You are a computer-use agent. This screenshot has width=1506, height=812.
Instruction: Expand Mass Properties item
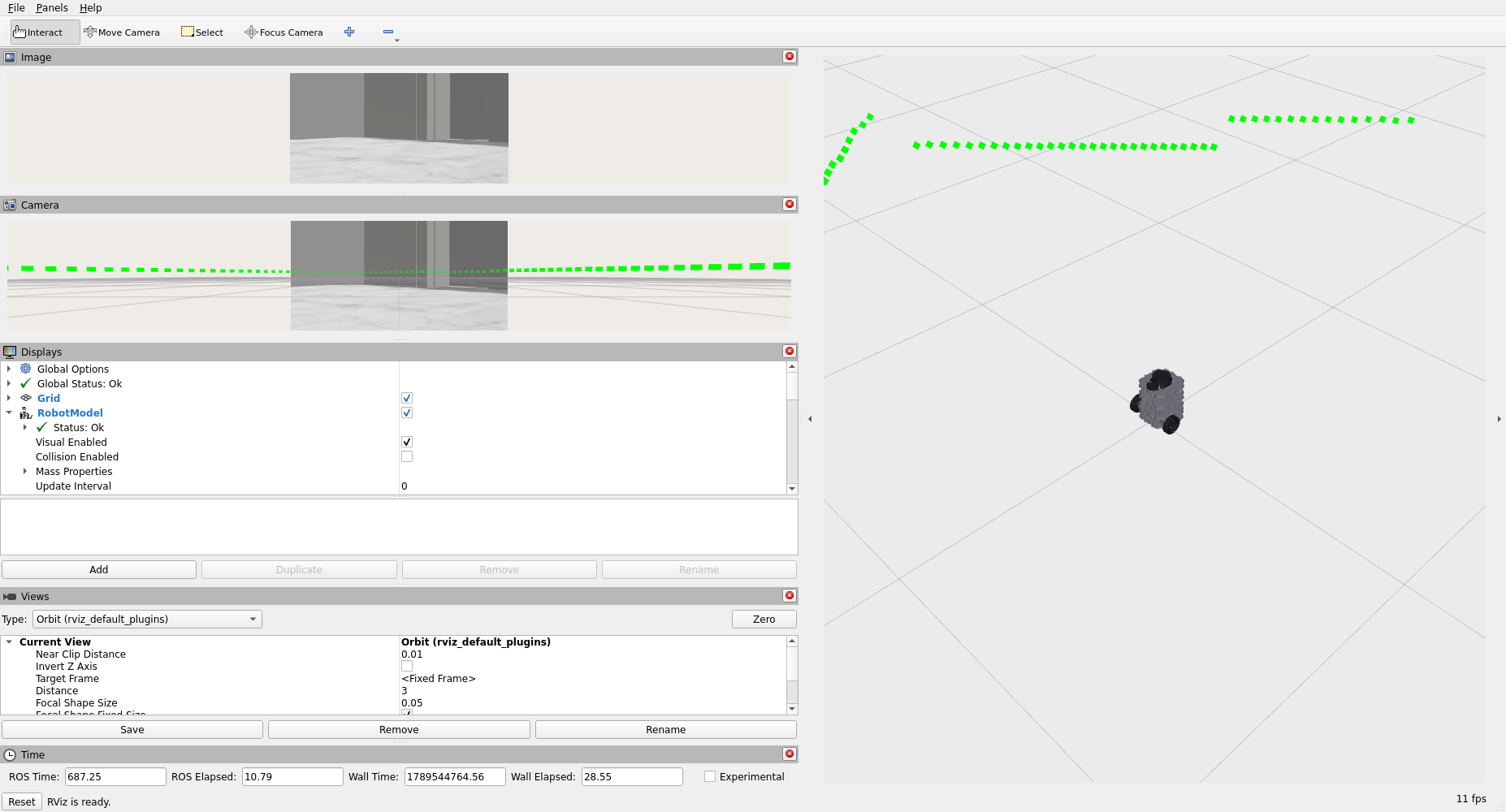pyautogui.click(x=25, y=471)
